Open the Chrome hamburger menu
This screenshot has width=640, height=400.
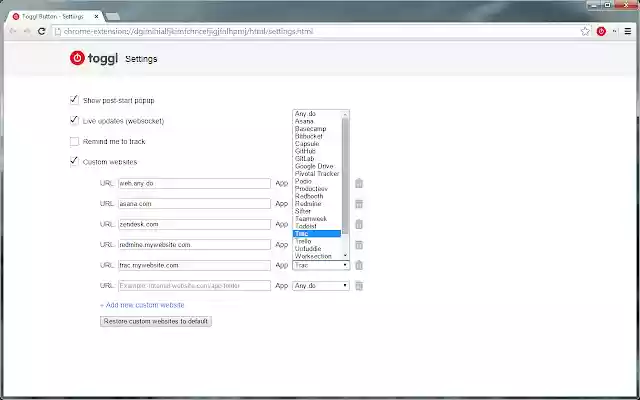point(628,31)
